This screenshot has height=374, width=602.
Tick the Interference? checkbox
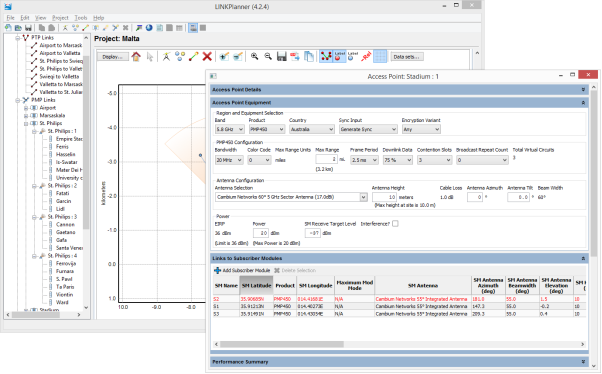click(x=395, y=223)
